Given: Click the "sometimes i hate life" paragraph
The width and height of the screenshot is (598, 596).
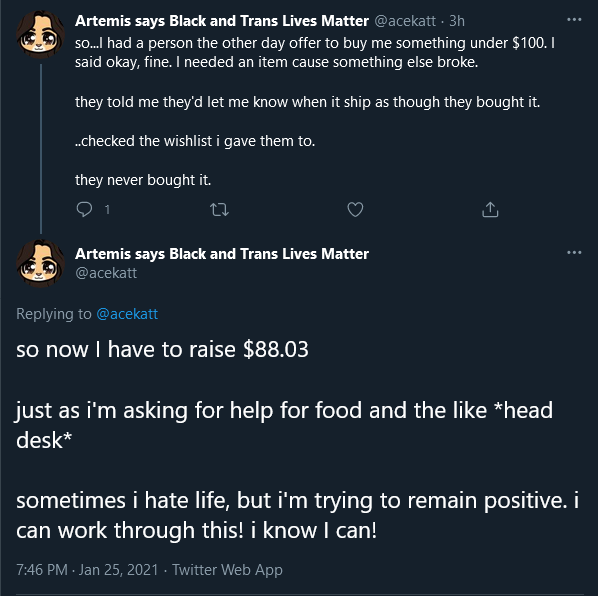Looking at the screenshot, I should [x=297, y=515].
